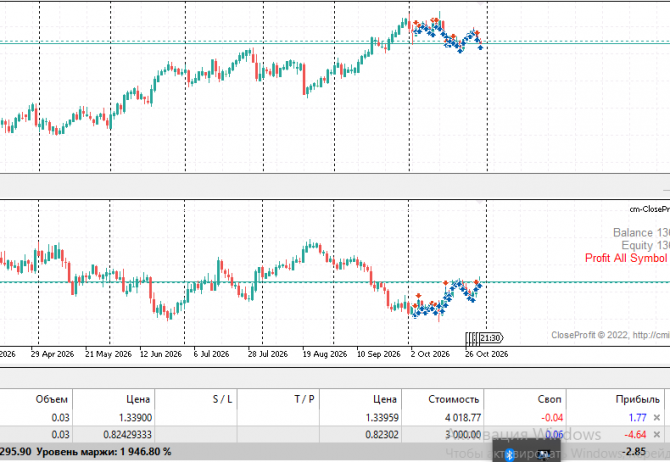The height and width of the screenshot is (462, 670).
Task: Select the open price cell 0.82429333
Action: 127,435
